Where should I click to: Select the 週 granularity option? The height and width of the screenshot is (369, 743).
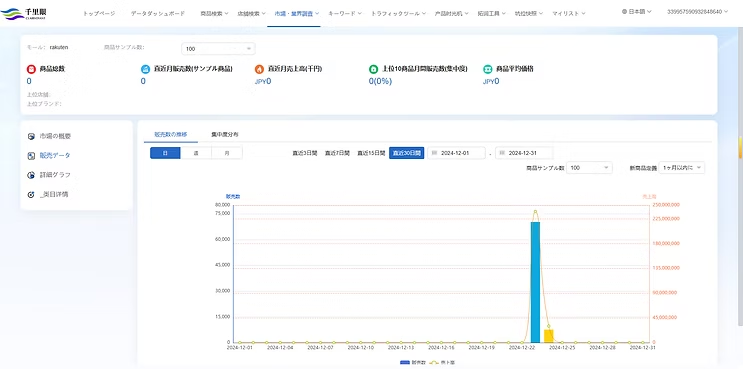point(196,153)
